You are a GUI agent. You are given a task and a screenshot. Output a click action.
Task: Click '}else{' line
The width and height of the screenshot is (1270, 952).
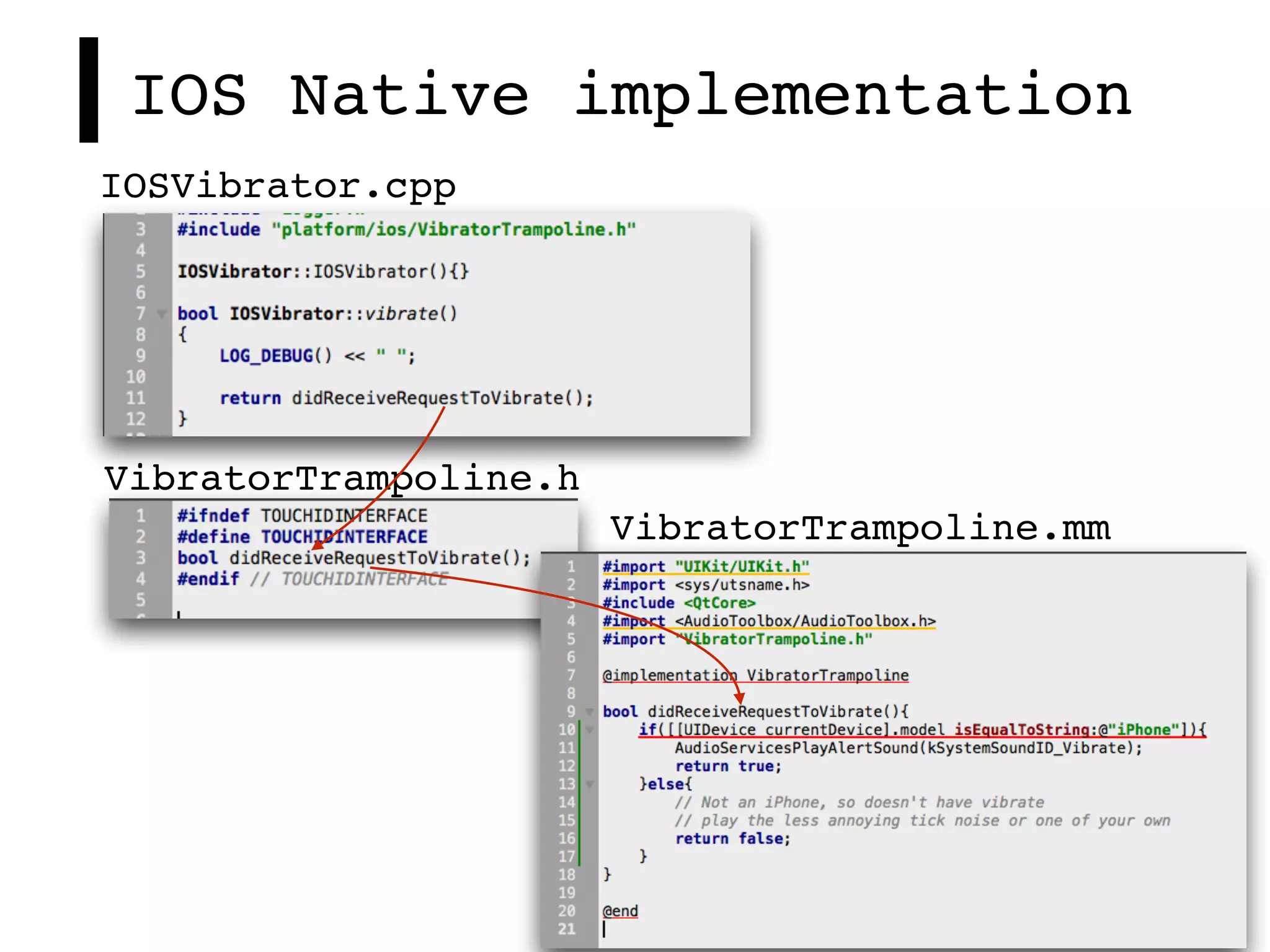point(665,784)
